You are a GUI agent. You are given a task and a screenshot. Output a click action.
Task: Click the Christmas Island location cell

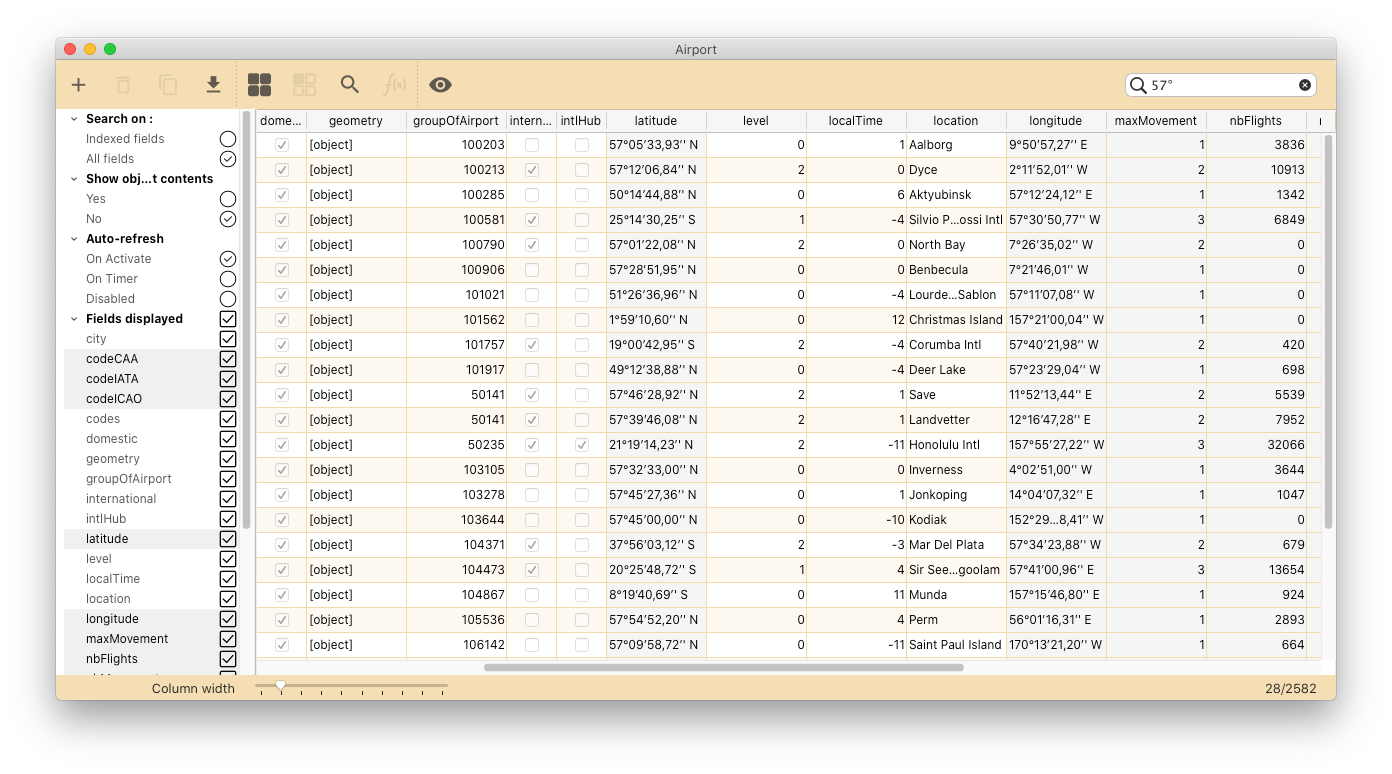coord(956,320)
